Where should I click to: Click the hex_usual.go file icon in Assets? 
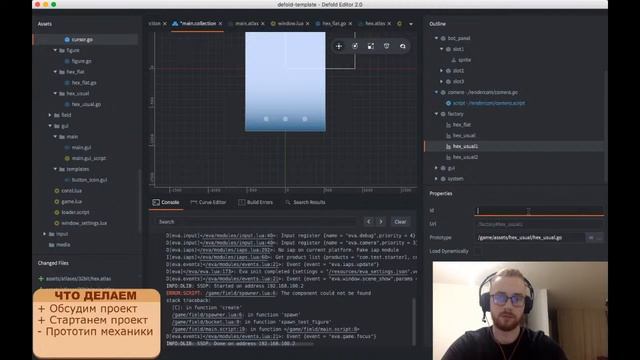(67, 104)
